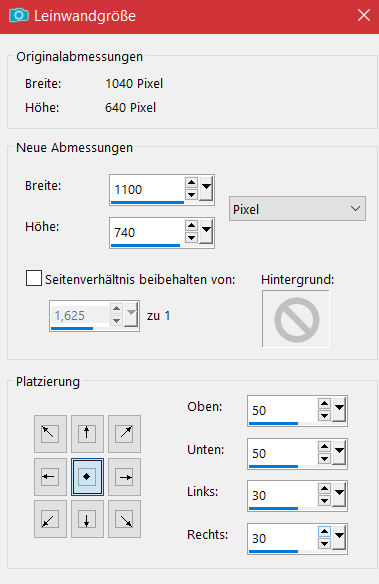Image resolution: width=379 pixels, height=584 pixels.
Task: Select bottom-center placement arrow
Action: tap(87, 519)
